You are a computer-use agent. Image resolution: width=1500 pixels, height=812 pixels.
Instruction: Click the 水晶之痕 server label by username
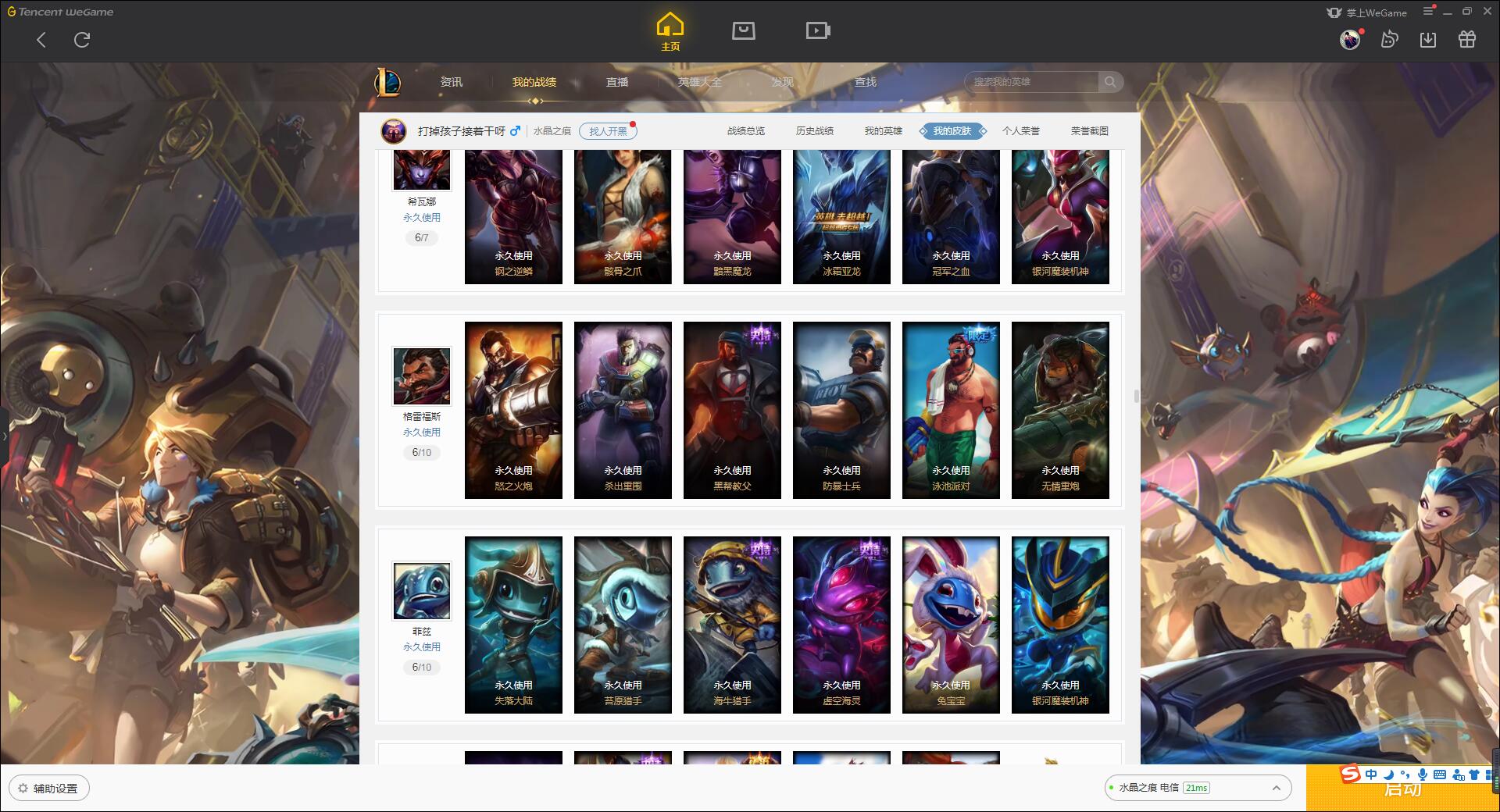tap(552, 131)
